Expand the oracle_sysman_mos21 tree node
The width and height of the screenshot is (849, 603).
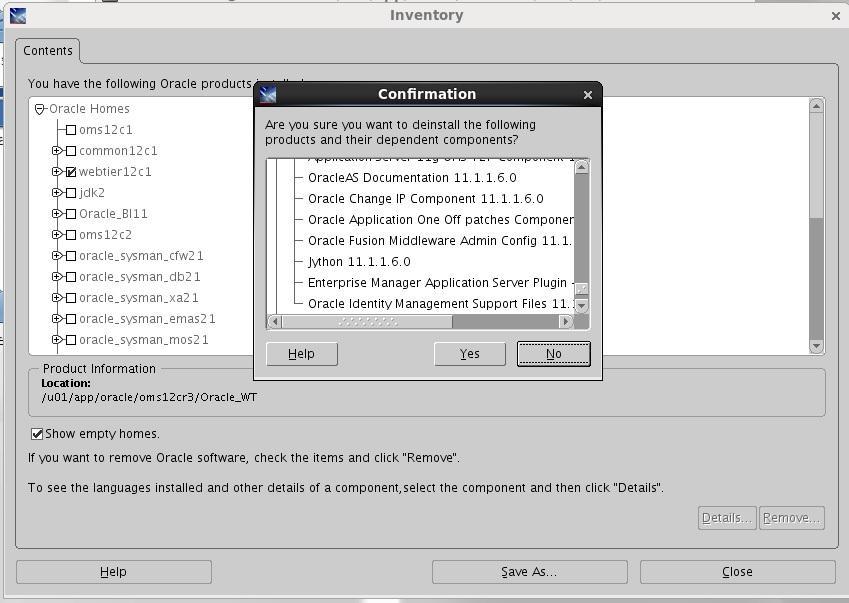pos(57,339)
